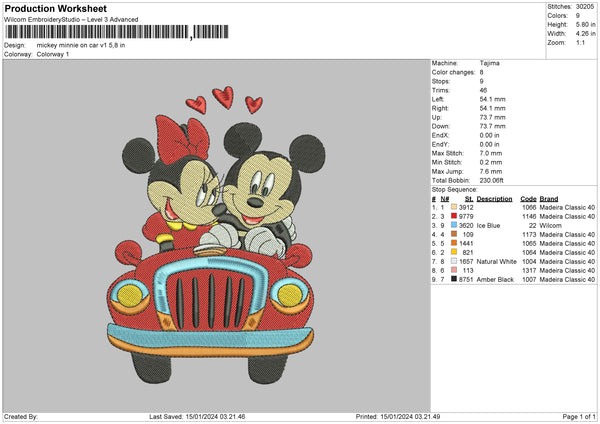The height and width of the screenshot is (424, 600).
Task: Select the orange swatch in stop 5
Action: click(x=453, y=243)
